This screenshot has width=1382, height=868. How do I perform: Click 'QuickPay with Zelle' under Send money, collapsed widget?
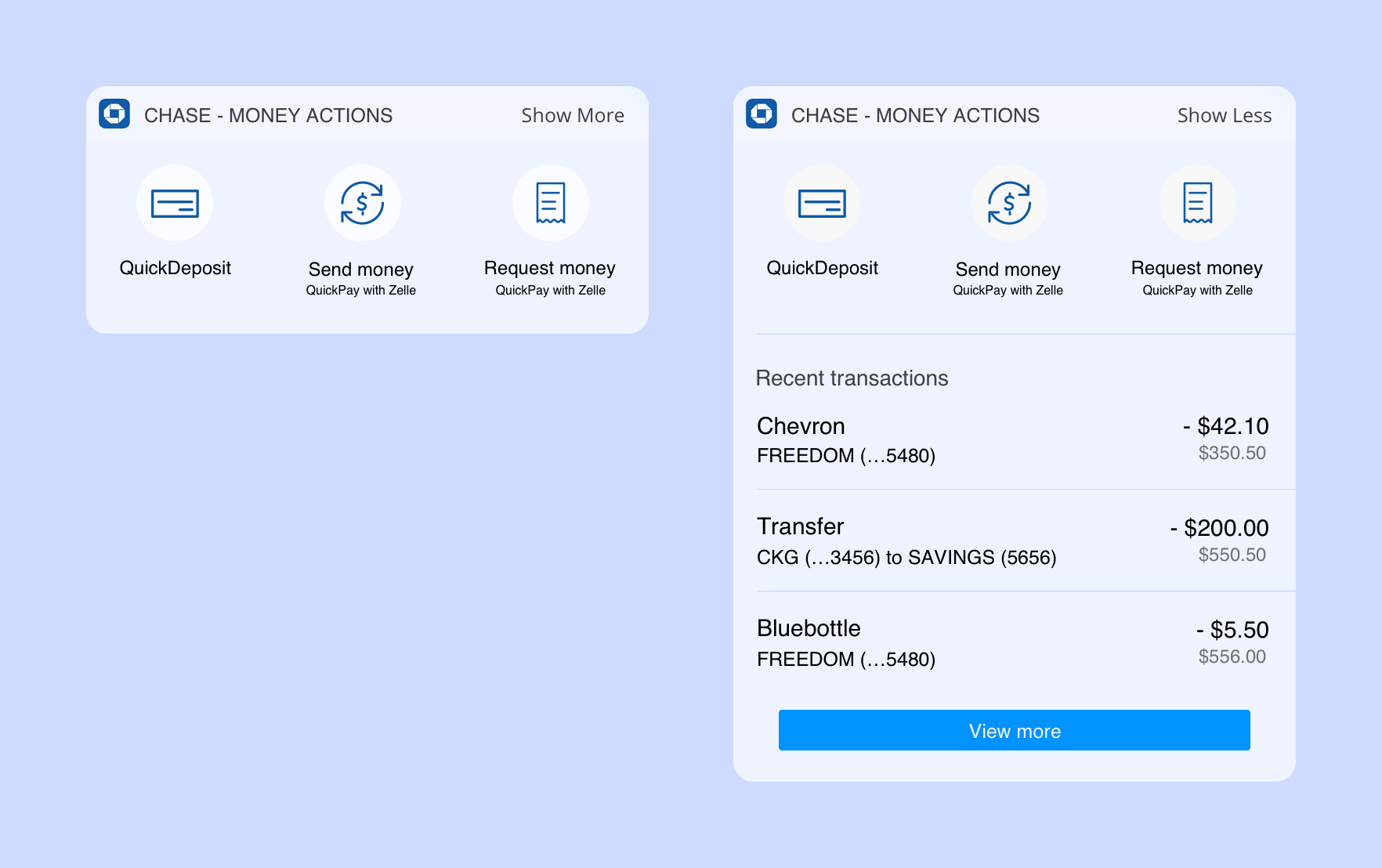[x=361, y=291]
